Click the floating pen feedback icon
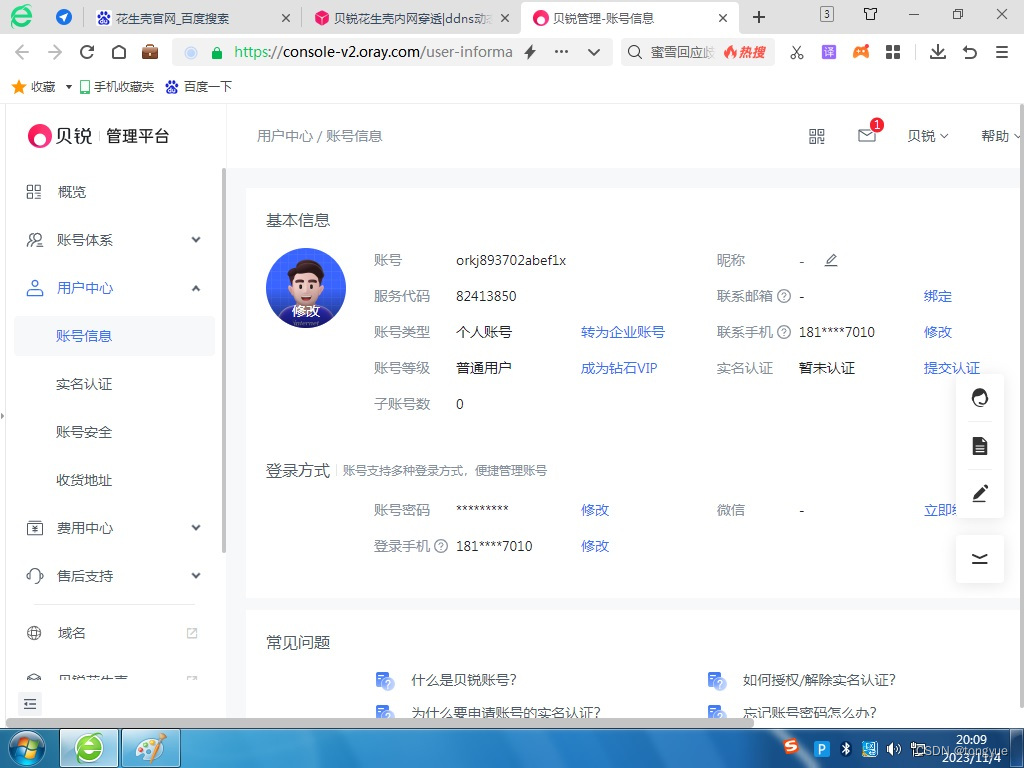 click(979, 493)
